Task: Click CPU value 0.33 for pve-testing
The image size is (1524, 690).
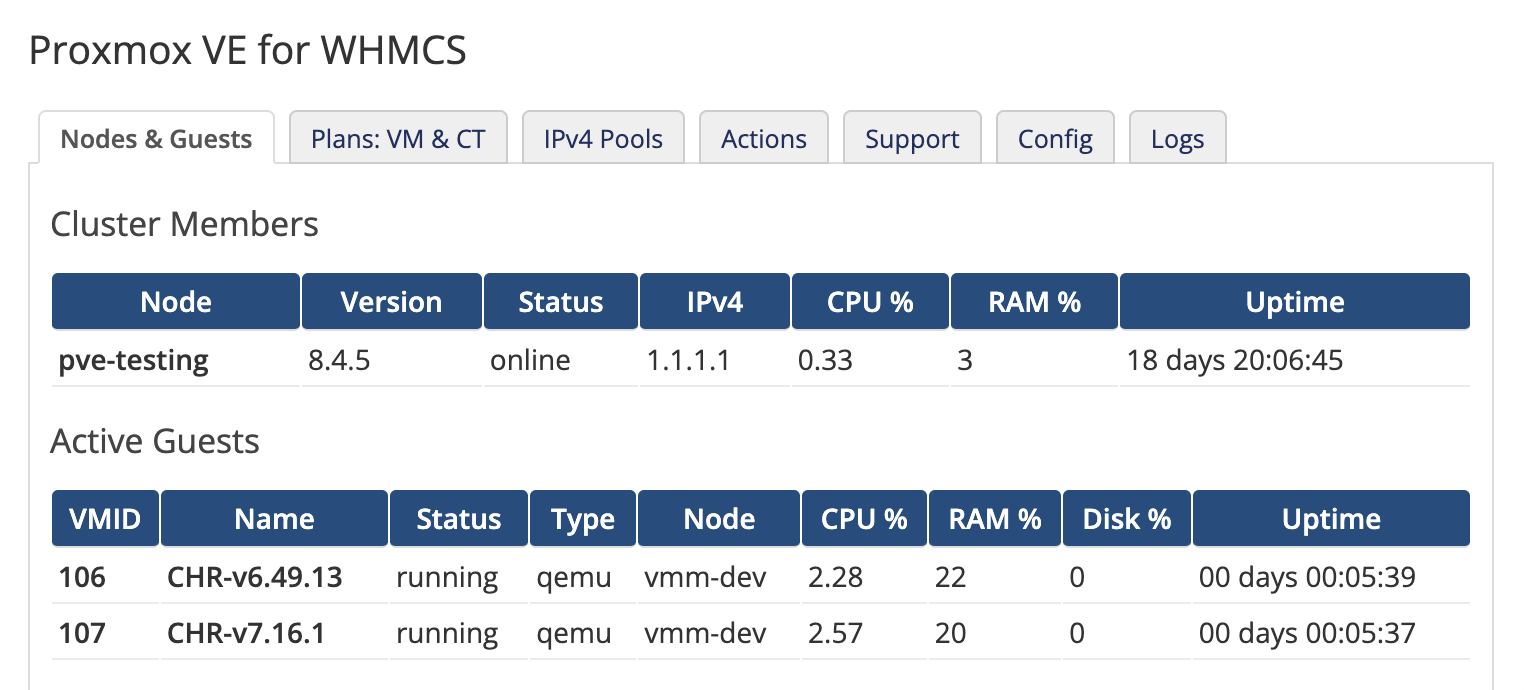Action: 825,360
